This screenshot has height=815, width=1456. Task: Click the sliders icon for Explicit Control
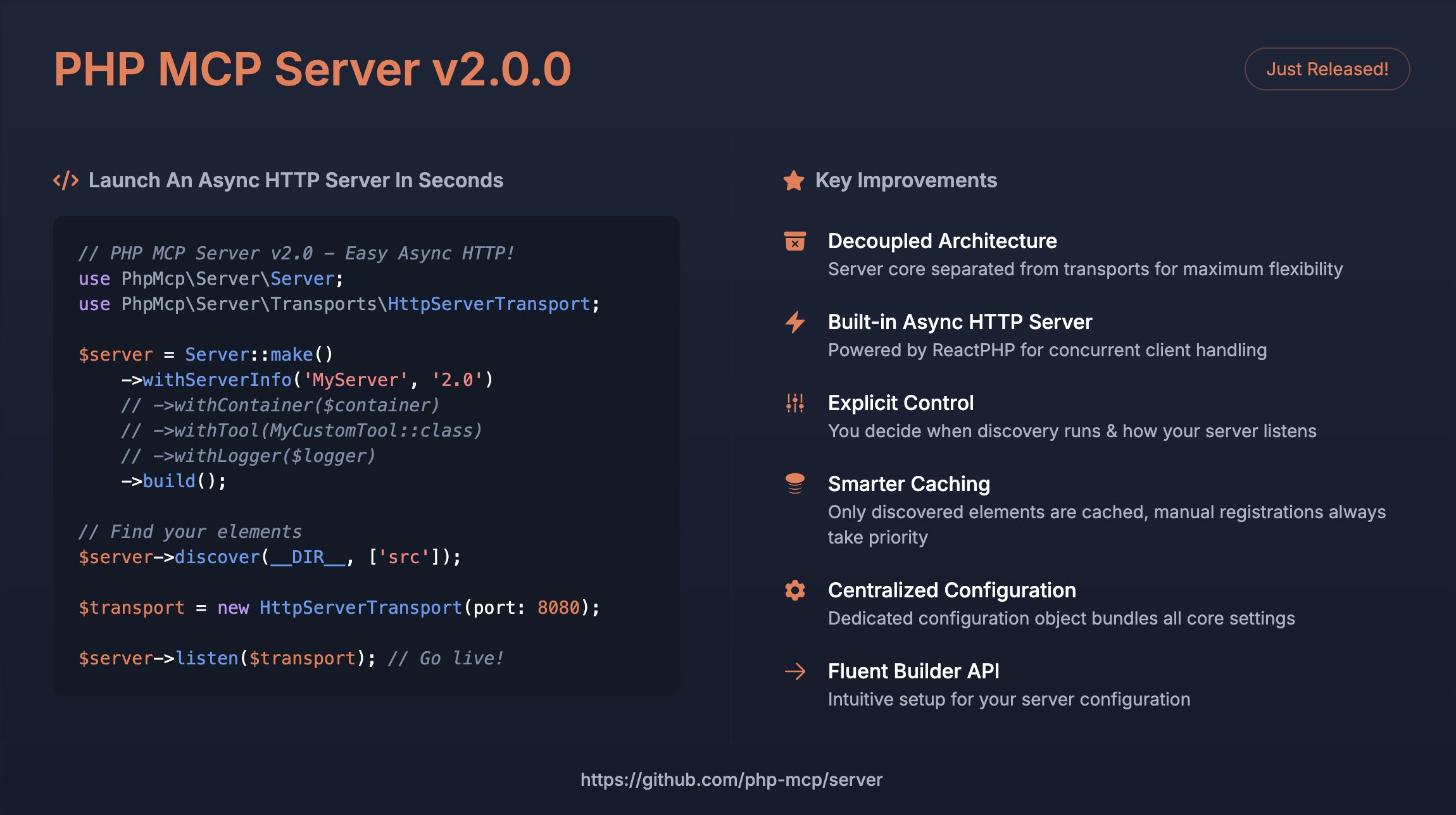pos(795,403)
